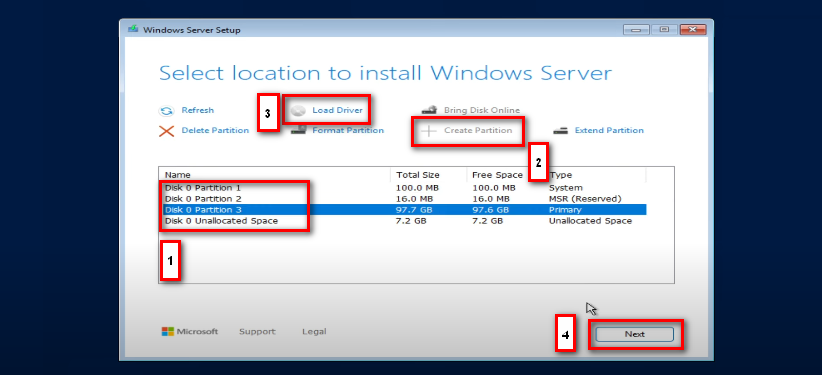
Task: Click the Load Driver disc icon
Action: [x=298, y=111]
